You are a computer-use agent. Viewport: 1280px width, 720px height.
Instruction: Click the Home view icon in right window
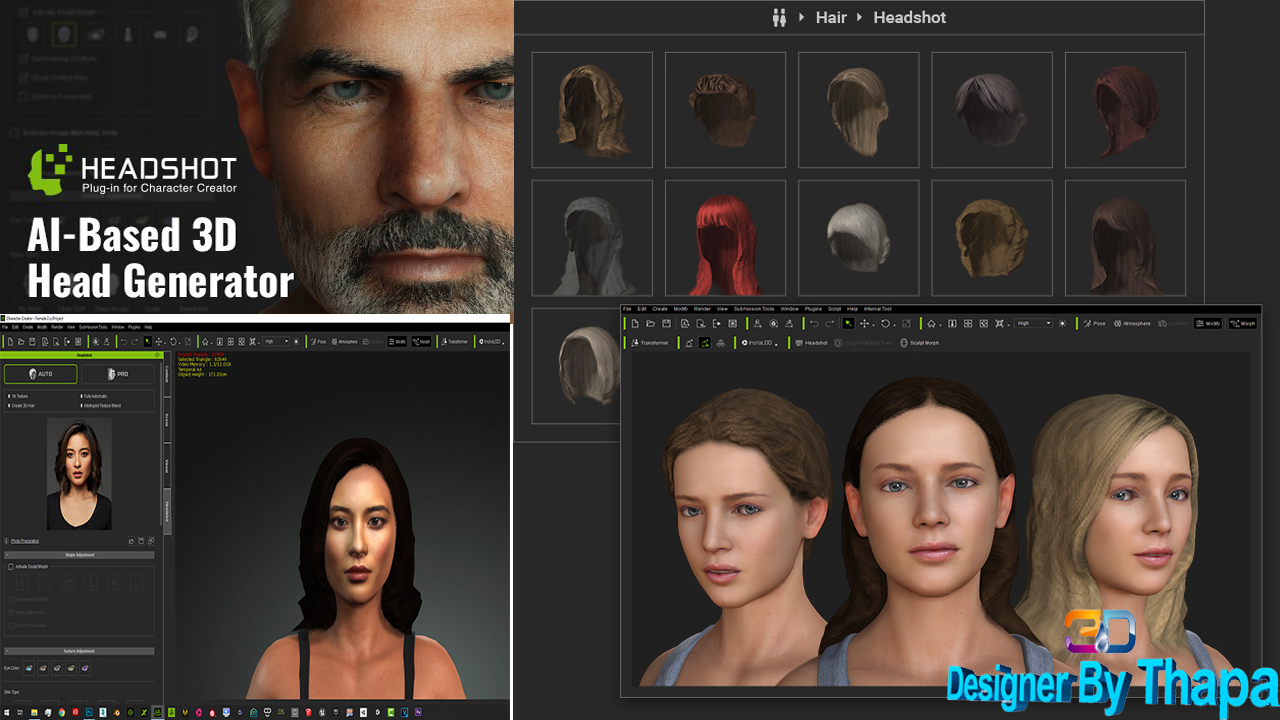tap(931, 323)
